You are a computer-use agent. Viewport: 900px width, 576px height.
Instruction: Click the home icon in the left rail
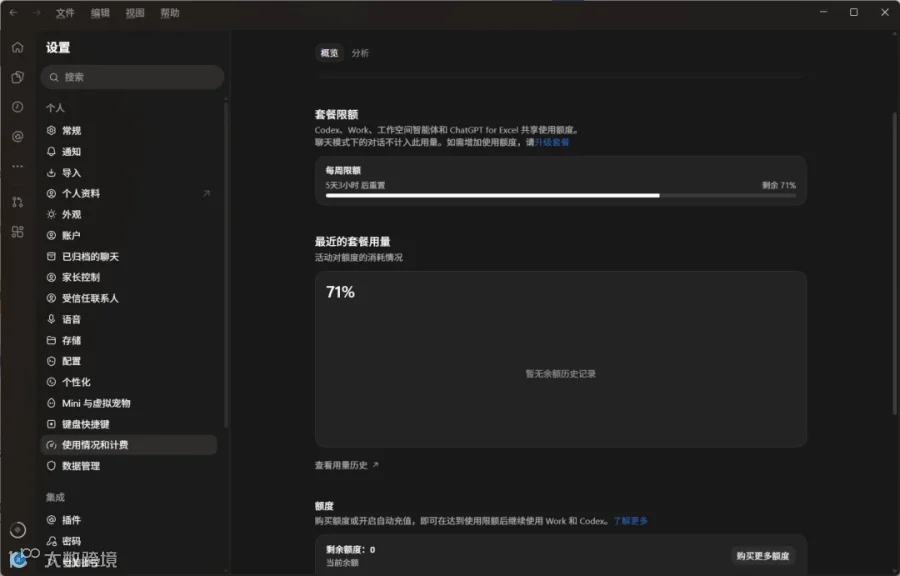click(x=18, y=47)
